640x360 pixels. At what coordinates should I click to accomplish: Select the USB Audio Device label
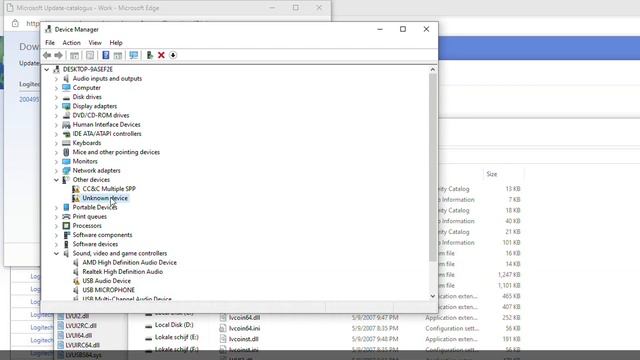[x=107, y=281]
